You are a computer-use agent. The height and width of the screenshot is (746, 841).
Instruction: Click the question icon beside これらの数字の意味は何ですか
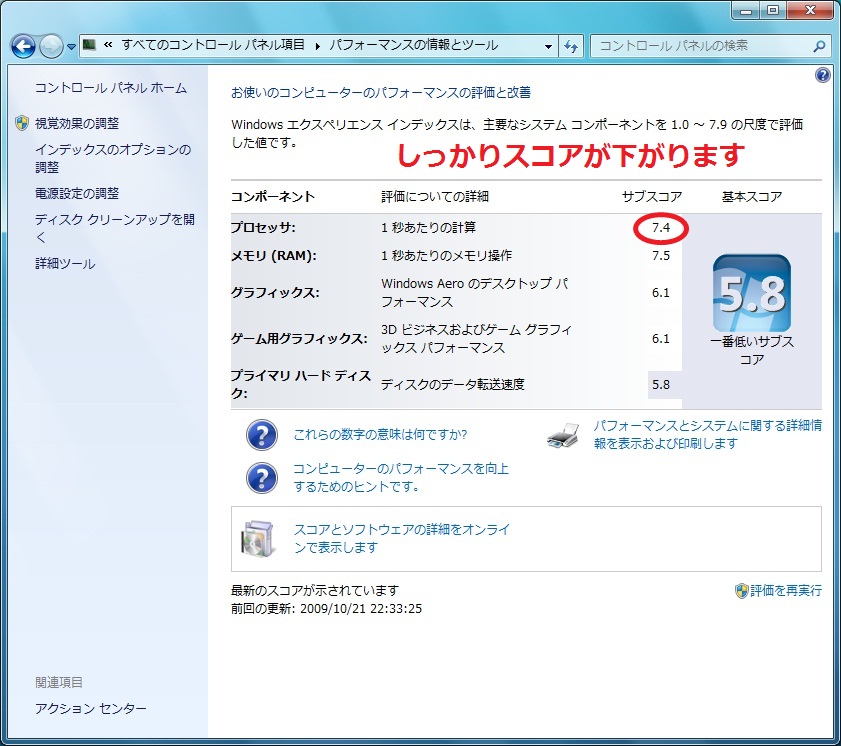(261, 435)
